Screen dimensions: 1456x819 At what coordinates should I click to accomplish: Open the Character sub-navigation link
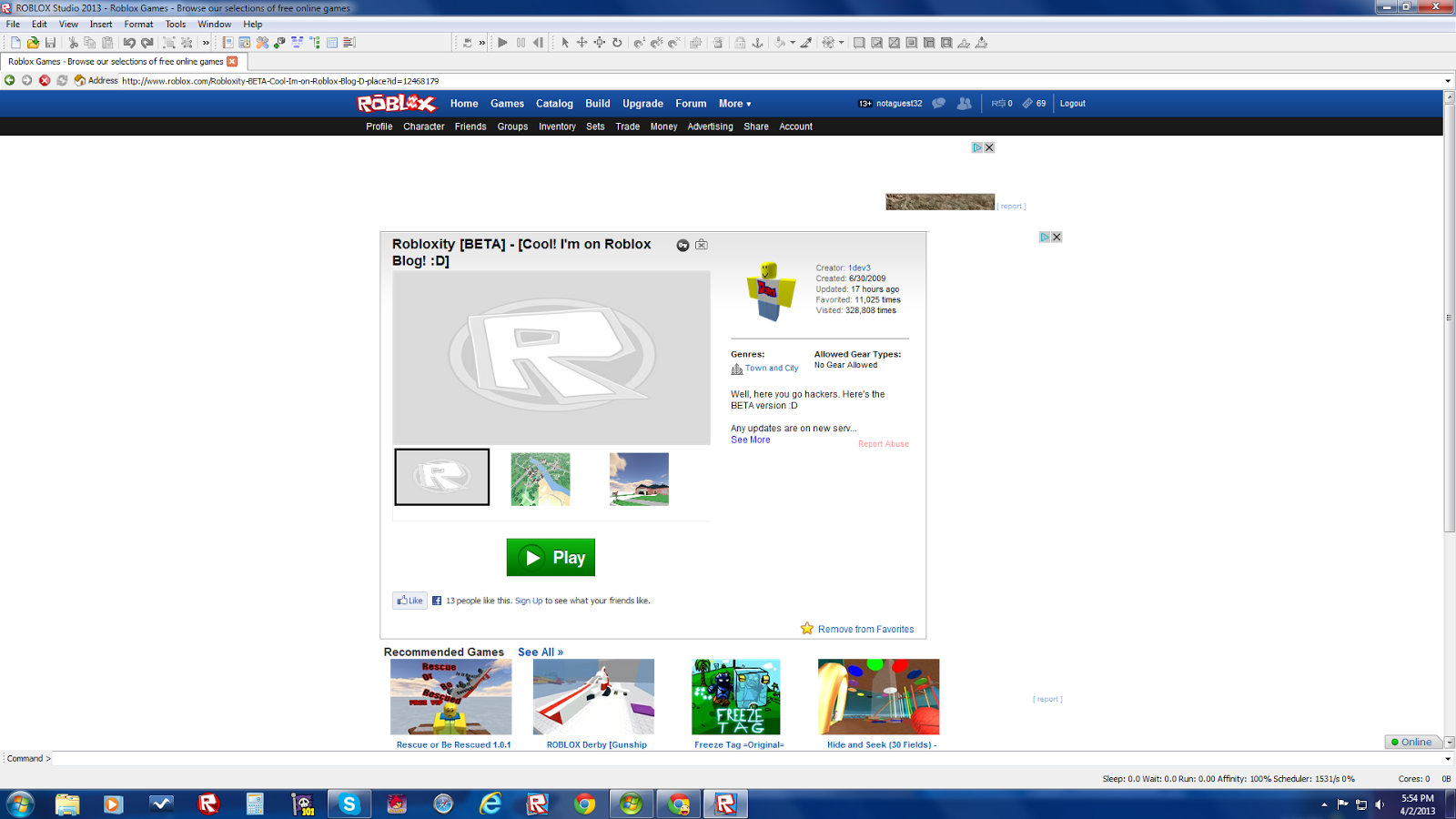tap(424, 126)
